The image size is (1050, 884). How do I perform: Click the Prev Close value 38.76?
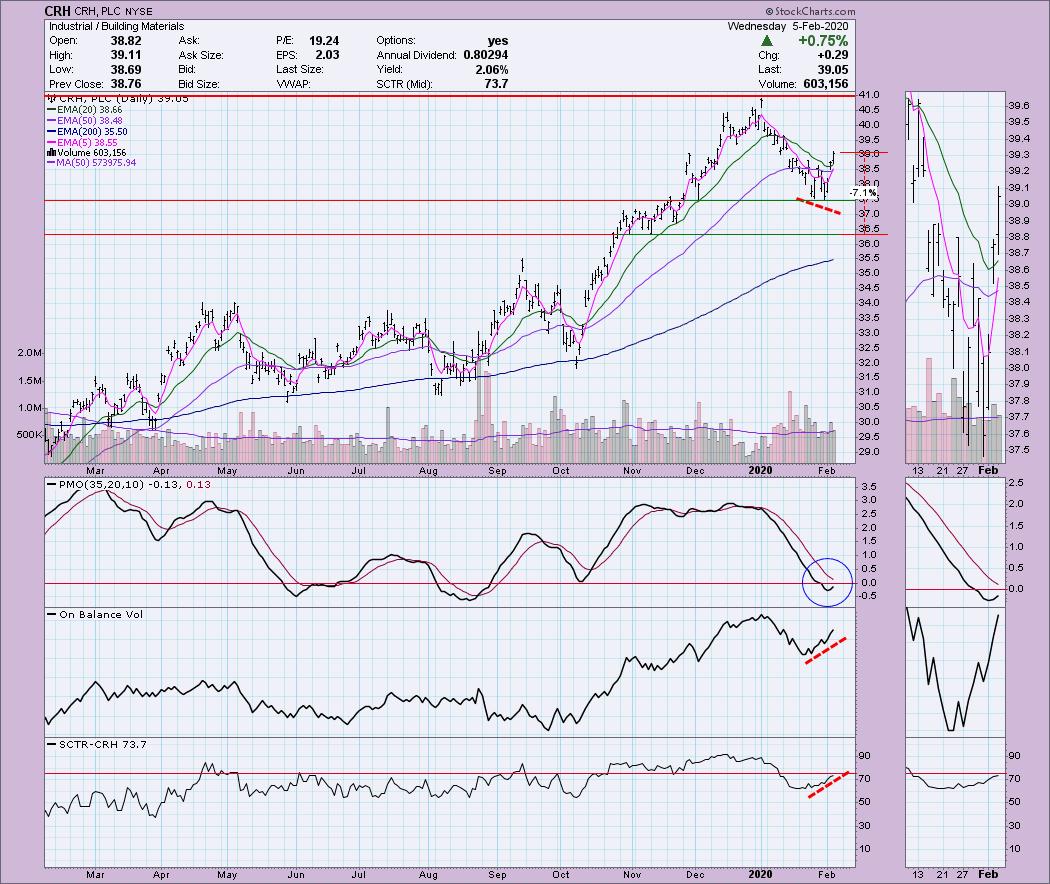[x=126, y=84]
